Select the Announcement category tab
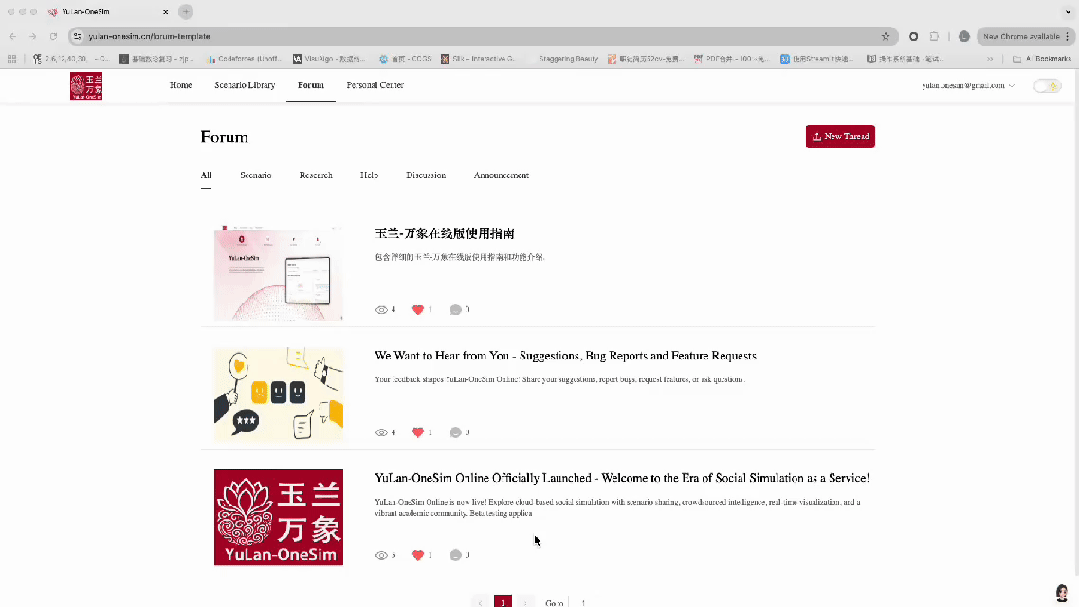The width and height of the screenshot is (1079, 607). (x=501, y=175)
